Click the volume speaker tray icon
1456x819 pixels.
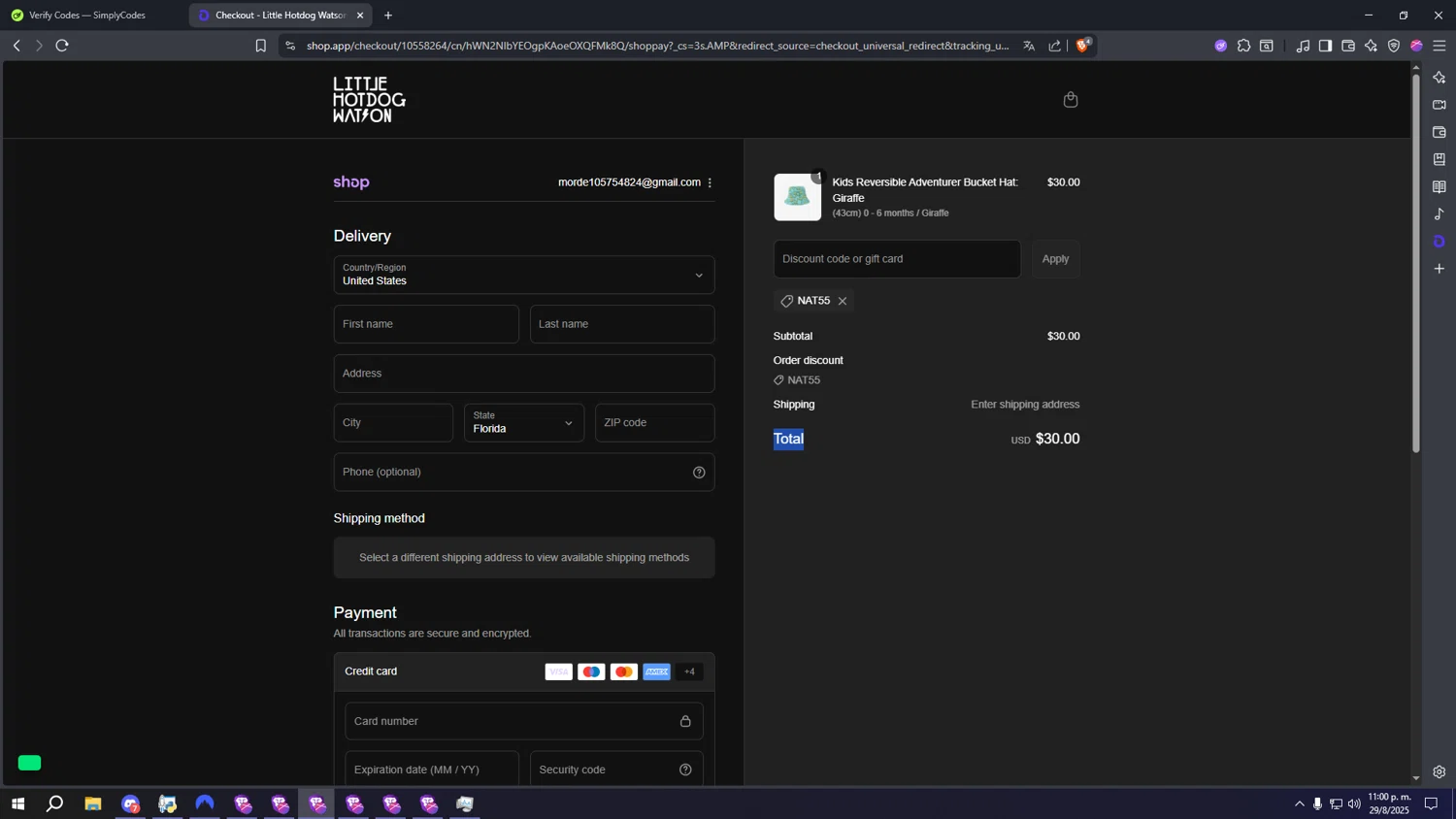click(1354, 803)
